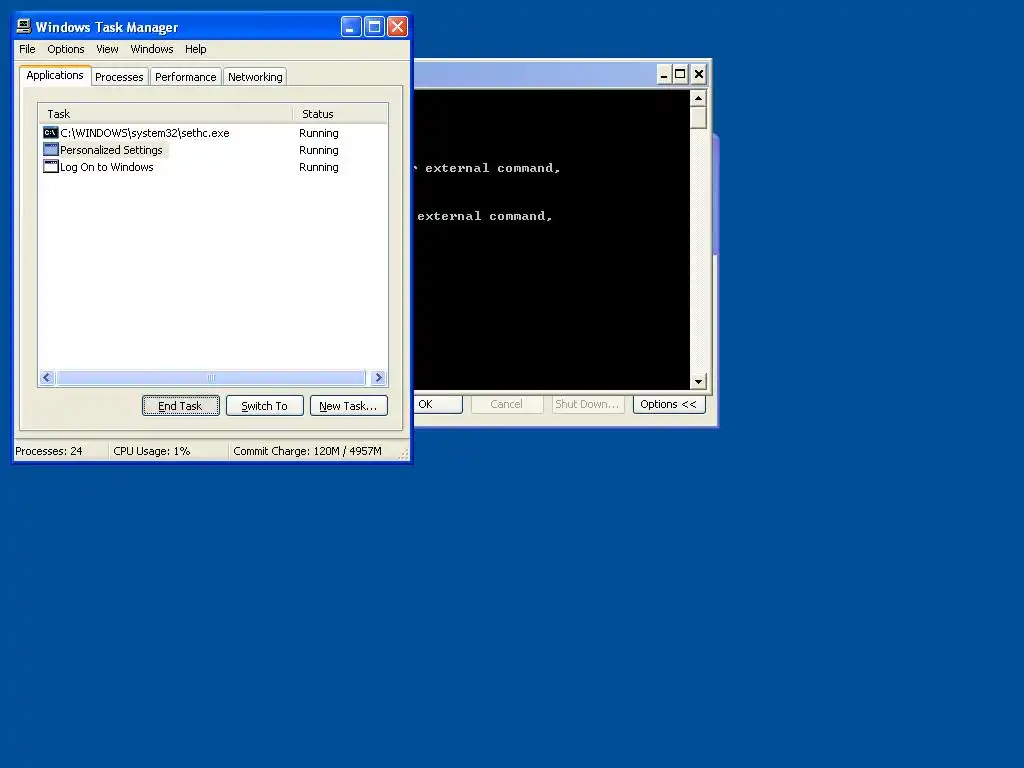Minimize the Windows Task Manager window
This screenshot has width=1024, height=768.
point(351,26)
